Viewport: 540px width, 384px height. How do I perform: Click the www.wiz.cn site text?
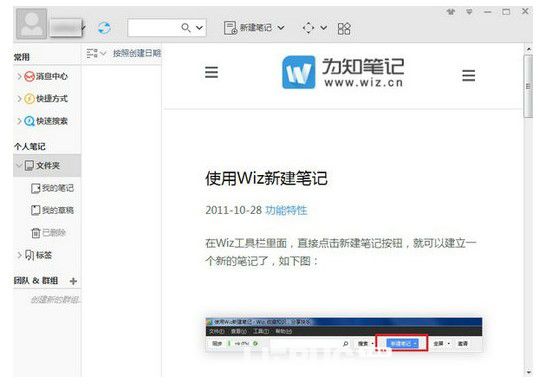(363, 83)
